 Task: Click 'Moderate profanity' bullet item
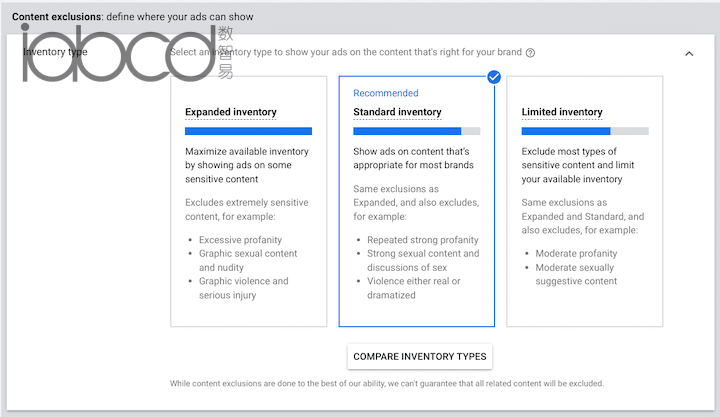pyautogui.click(x=576, y=254)
